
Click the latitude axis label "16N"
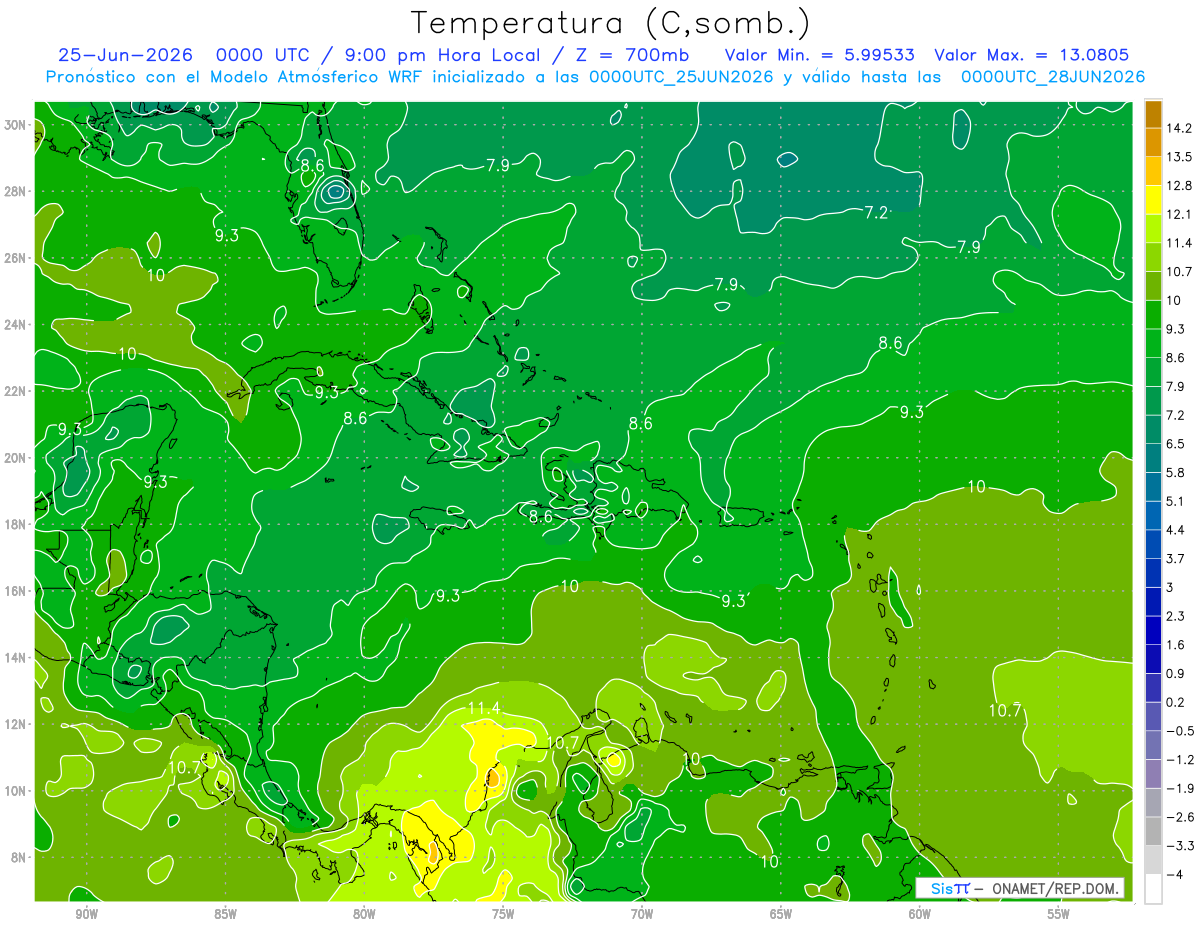click(x=15, y=591)
